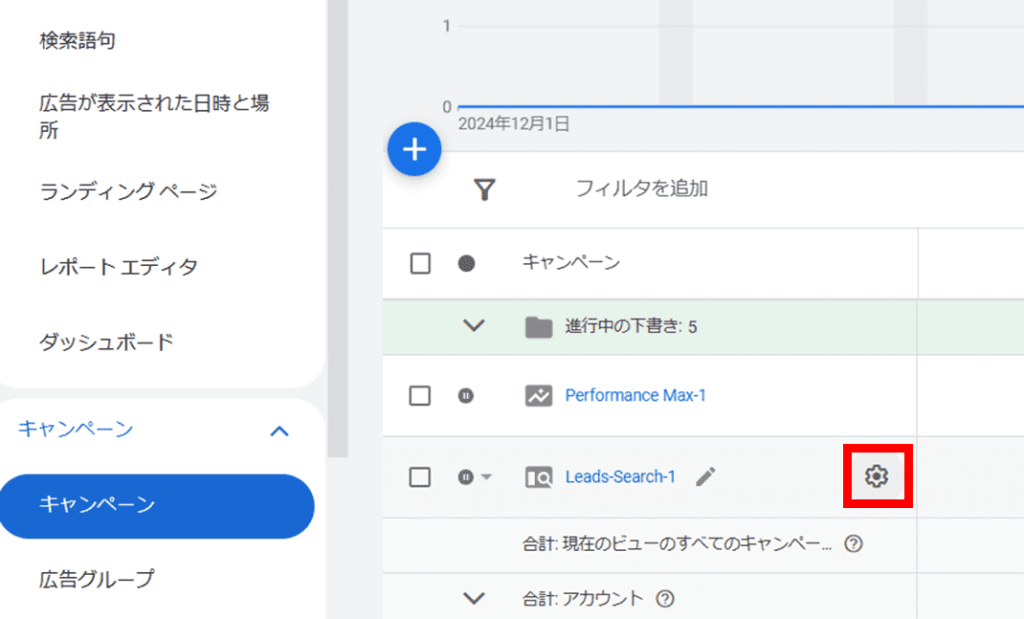The width and height of the screenshot is (1024, 619).
Task: Click 進行中の下書き: 5 label
Action: tap(631, 326)
